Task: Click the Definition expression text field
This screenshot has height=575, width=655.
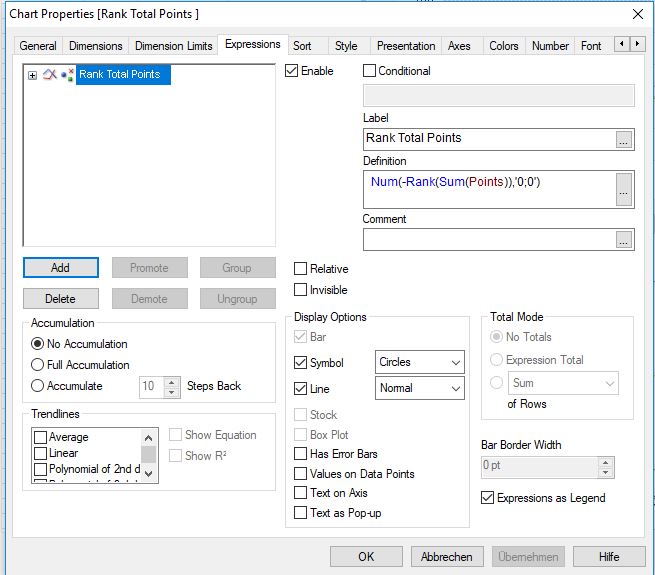Action: click(488, 189)
